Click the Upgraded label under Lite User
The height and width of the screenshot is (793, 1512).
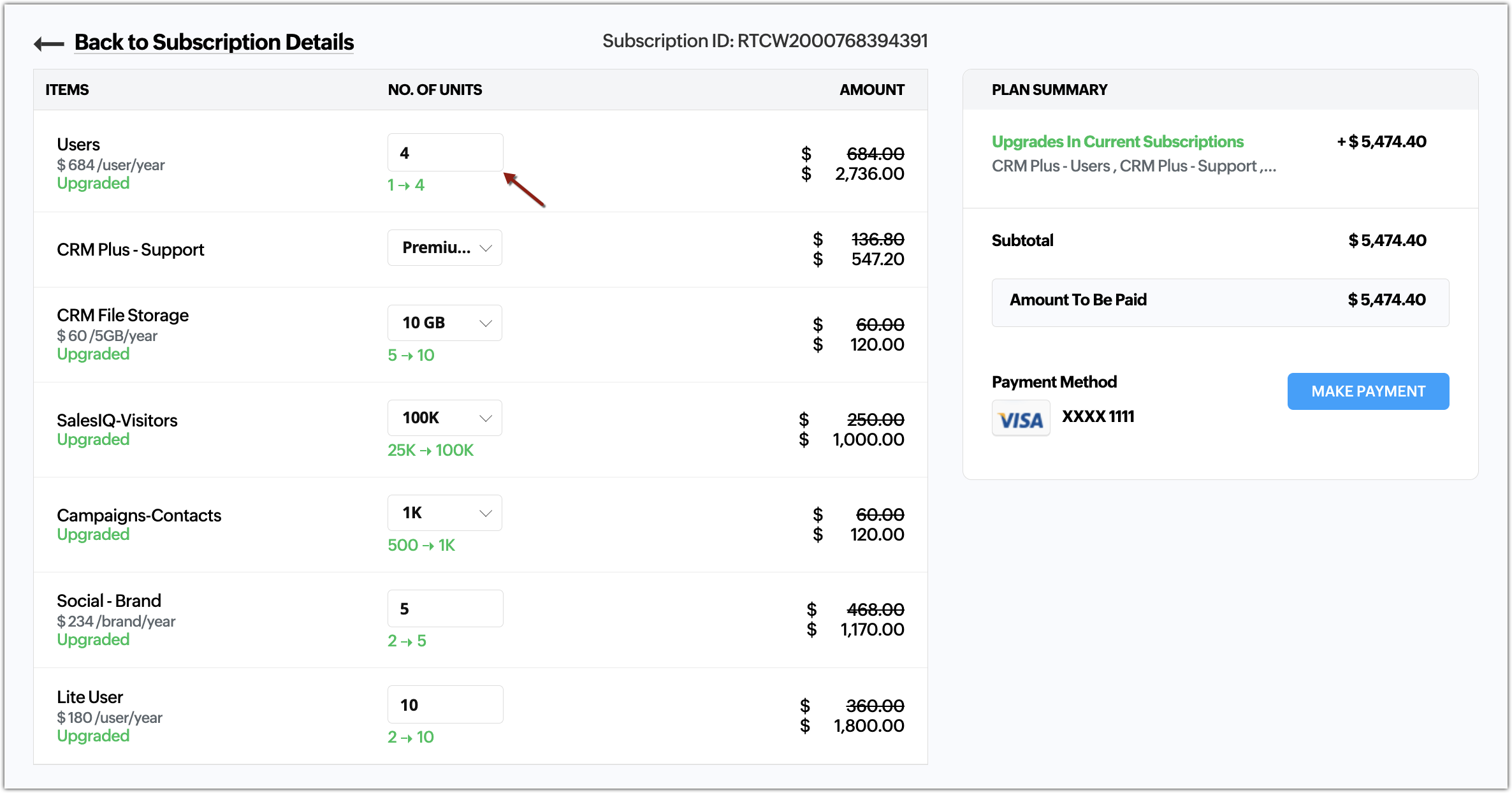coord(93,736)
